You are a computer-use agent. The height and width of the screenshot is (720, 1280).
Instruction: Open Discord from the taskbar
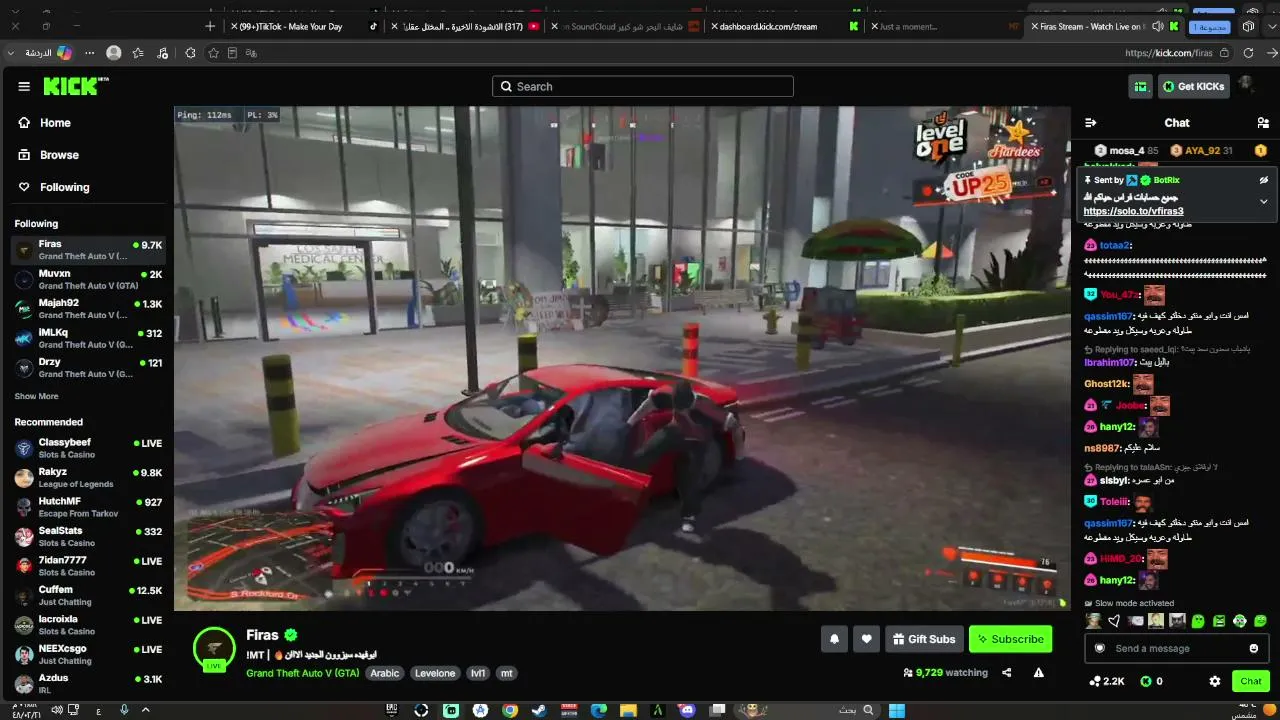pos(687,710)
